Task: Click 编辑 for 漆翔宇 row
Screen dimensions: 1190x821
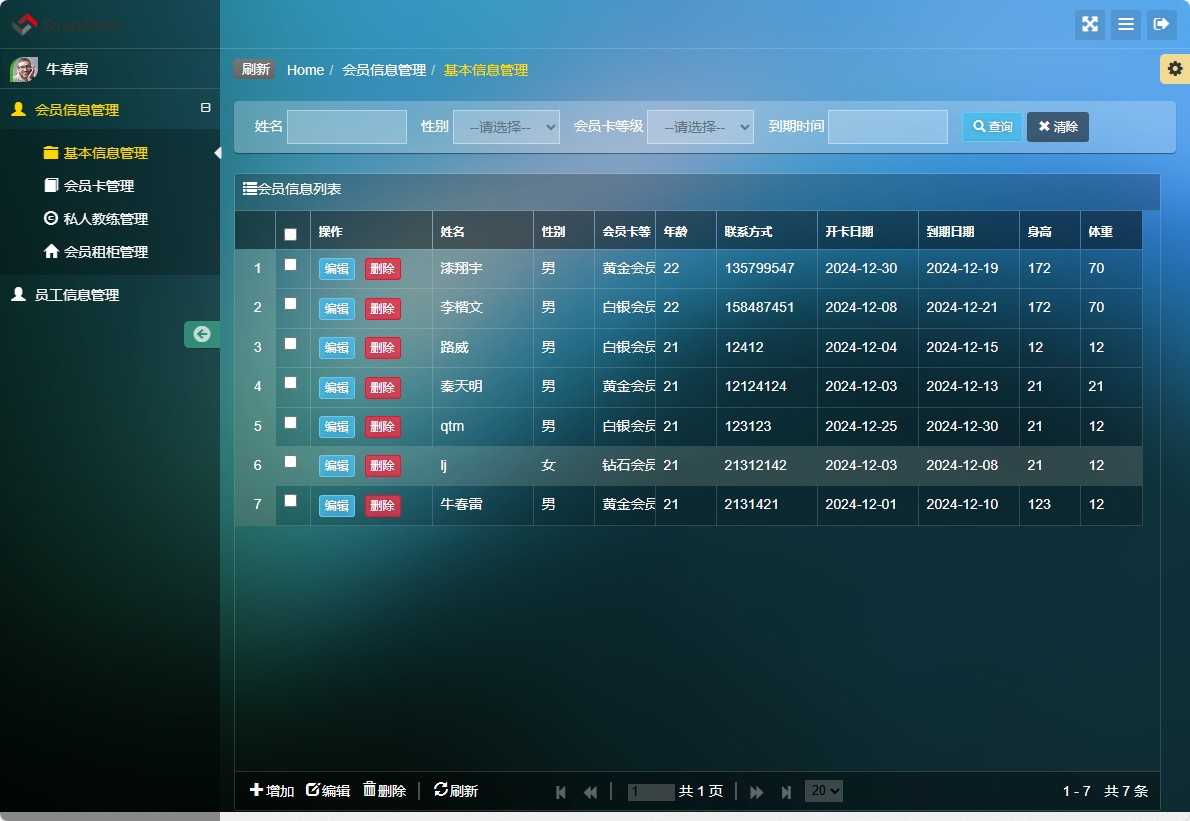Action: 337,269
